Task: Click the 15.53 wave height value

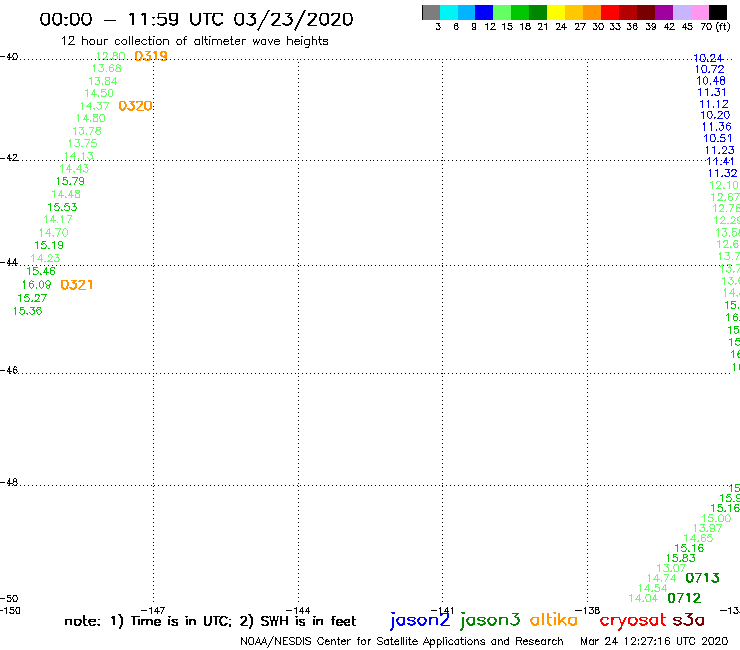Action: pyautogui.click(x=62, y=207)
